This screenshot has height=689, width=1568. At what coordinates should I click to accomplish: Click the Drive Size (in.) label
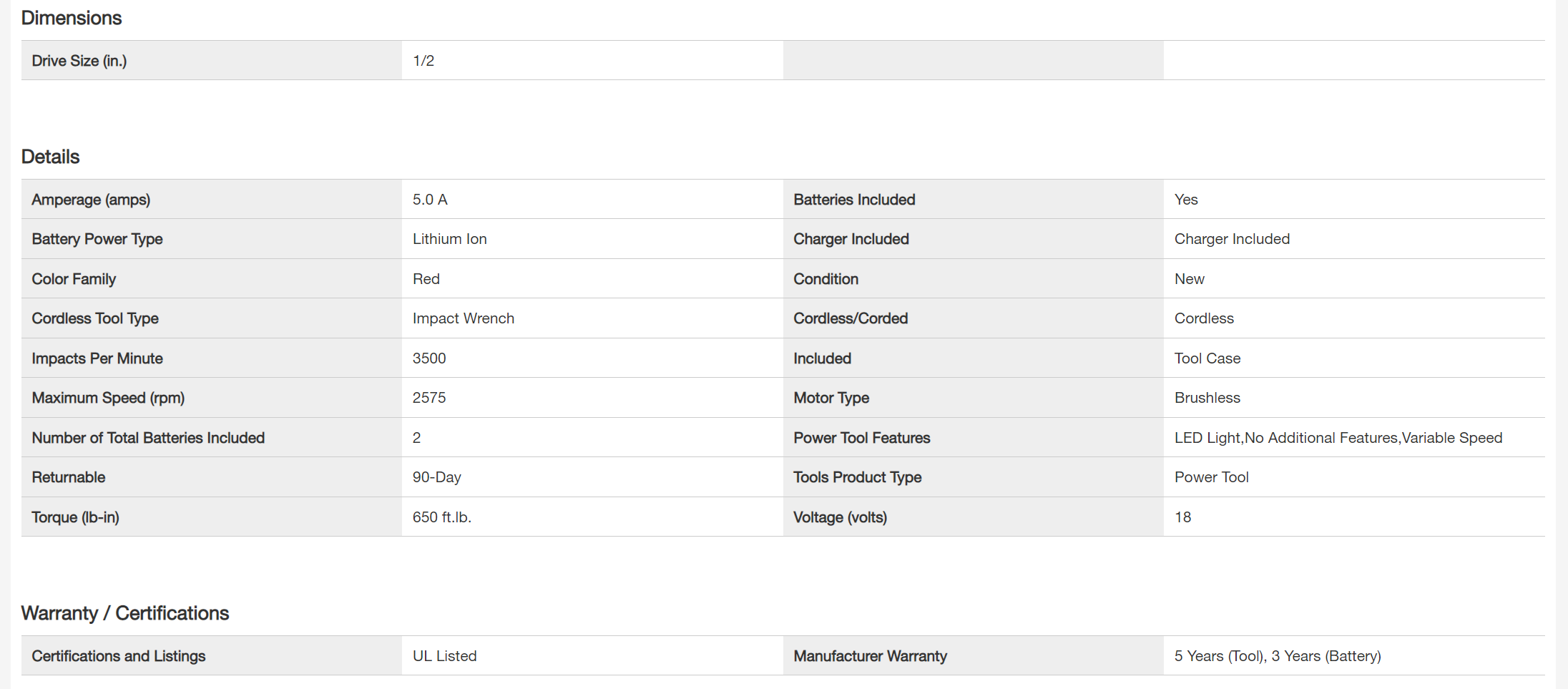(x=79, y=61)
